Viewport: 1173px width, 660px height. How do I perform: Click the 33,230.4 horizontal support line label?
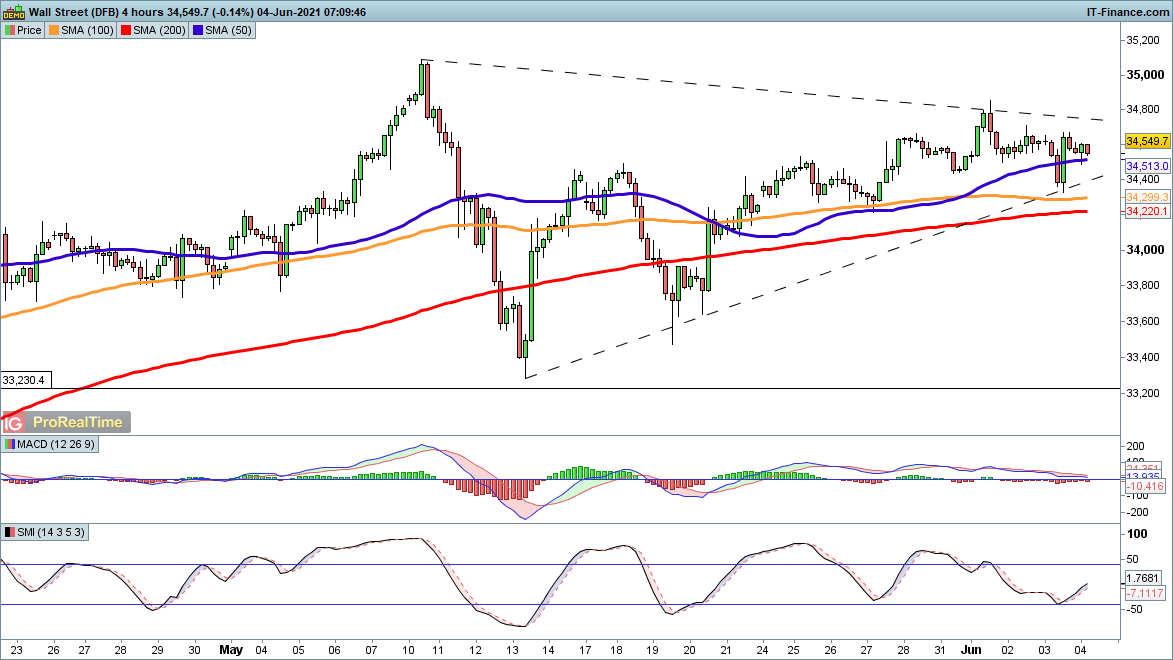pyautogui.click(x=26, y=380)
